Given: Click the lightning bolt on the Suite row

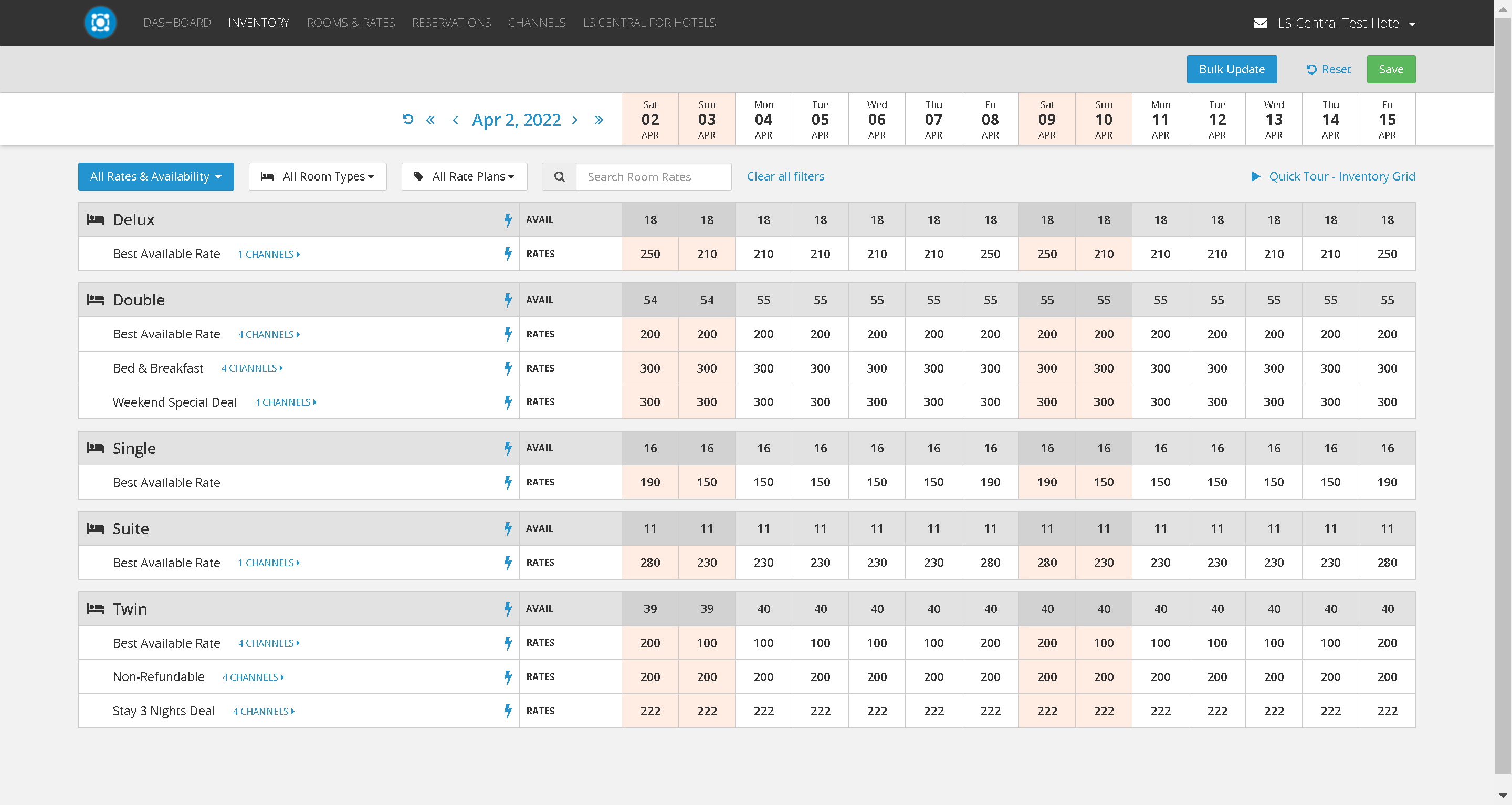Looking at the screenshot, I should pyautogui.click(x=508, y=528).
